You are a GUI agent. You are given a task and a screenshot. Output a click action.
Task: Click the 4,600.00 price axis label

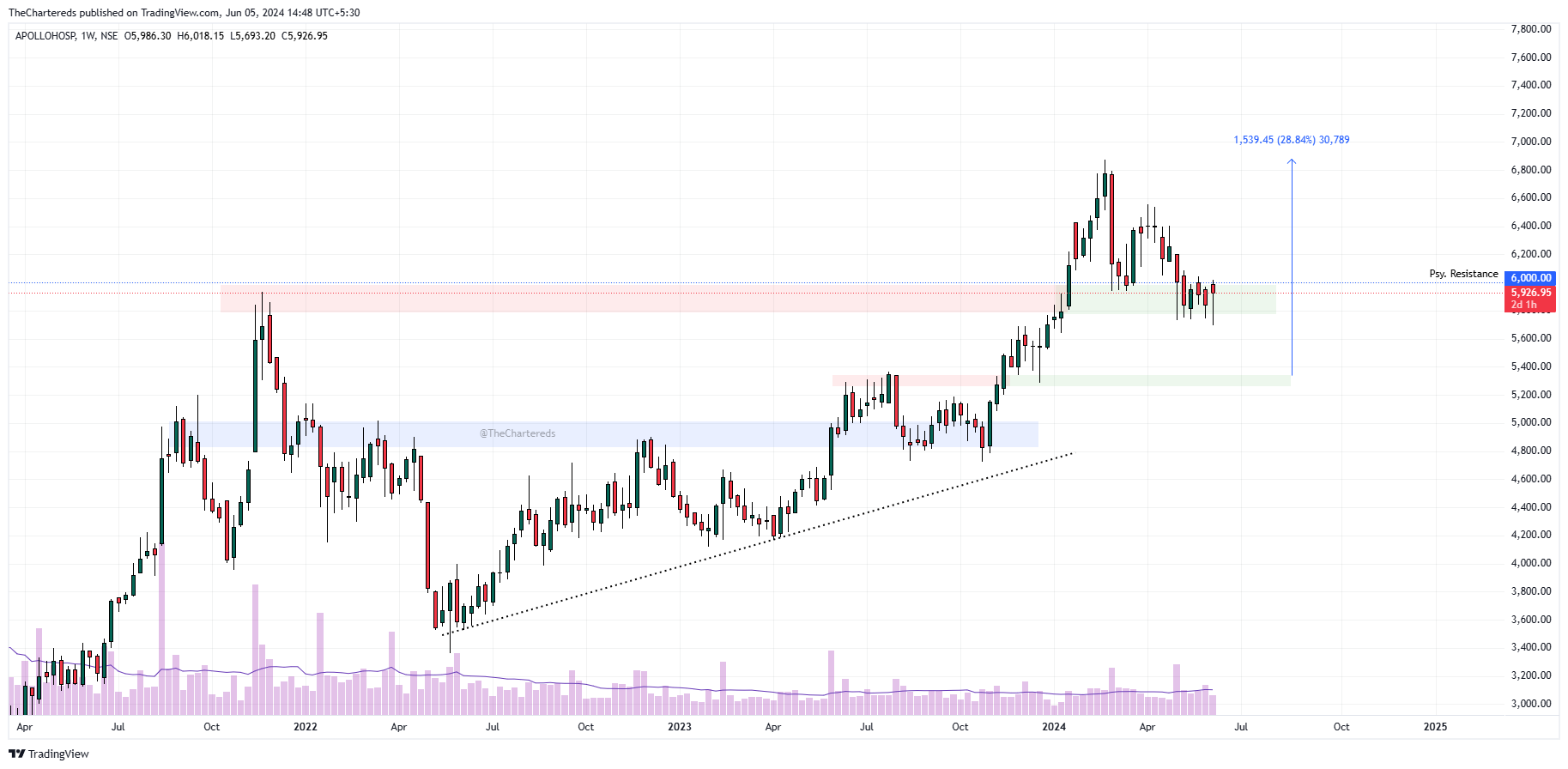1531,479
